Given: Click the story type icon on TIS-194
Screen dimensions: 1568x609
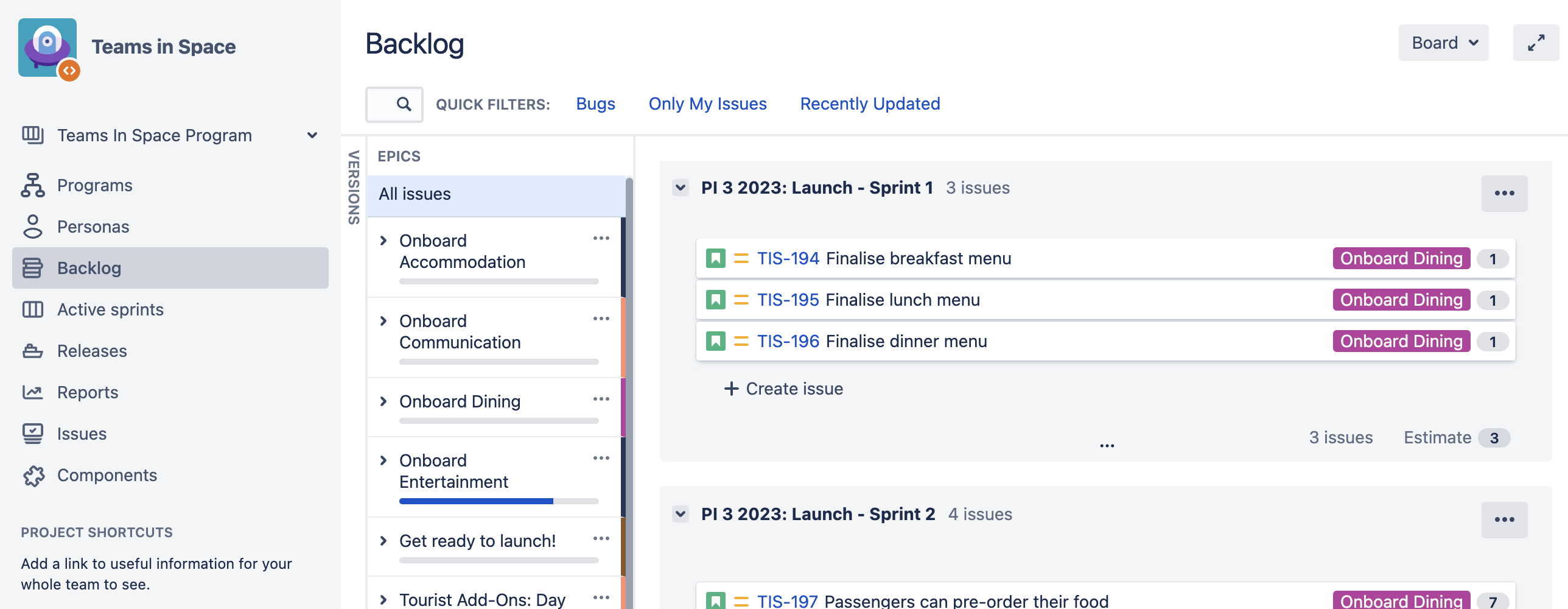Looking at the screenshot, I should (715, 259).
